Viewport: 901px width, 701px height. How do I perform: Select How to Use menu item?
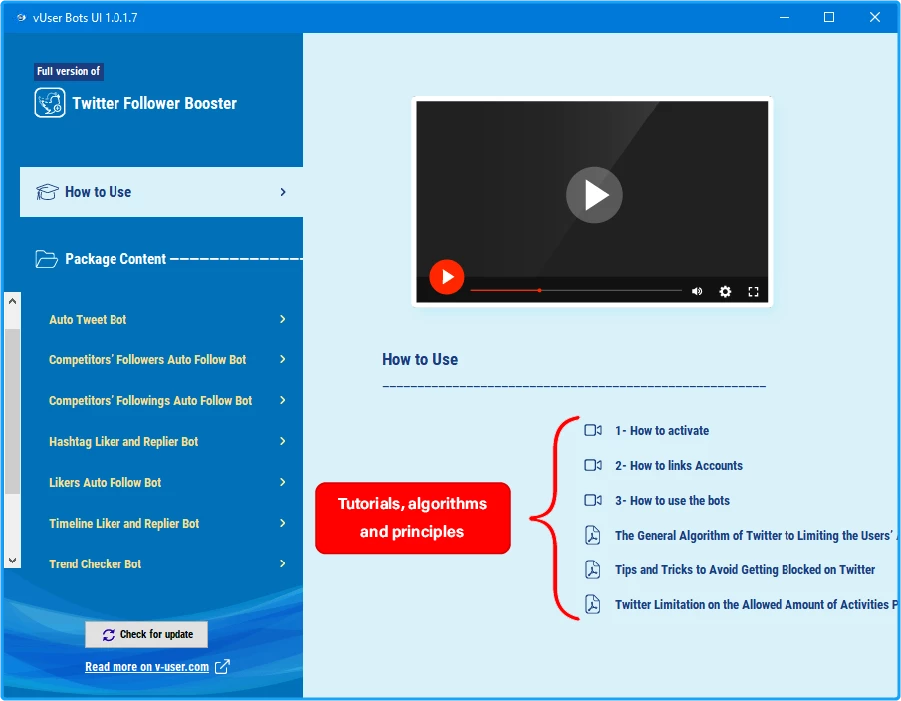(x=161, y=192)
